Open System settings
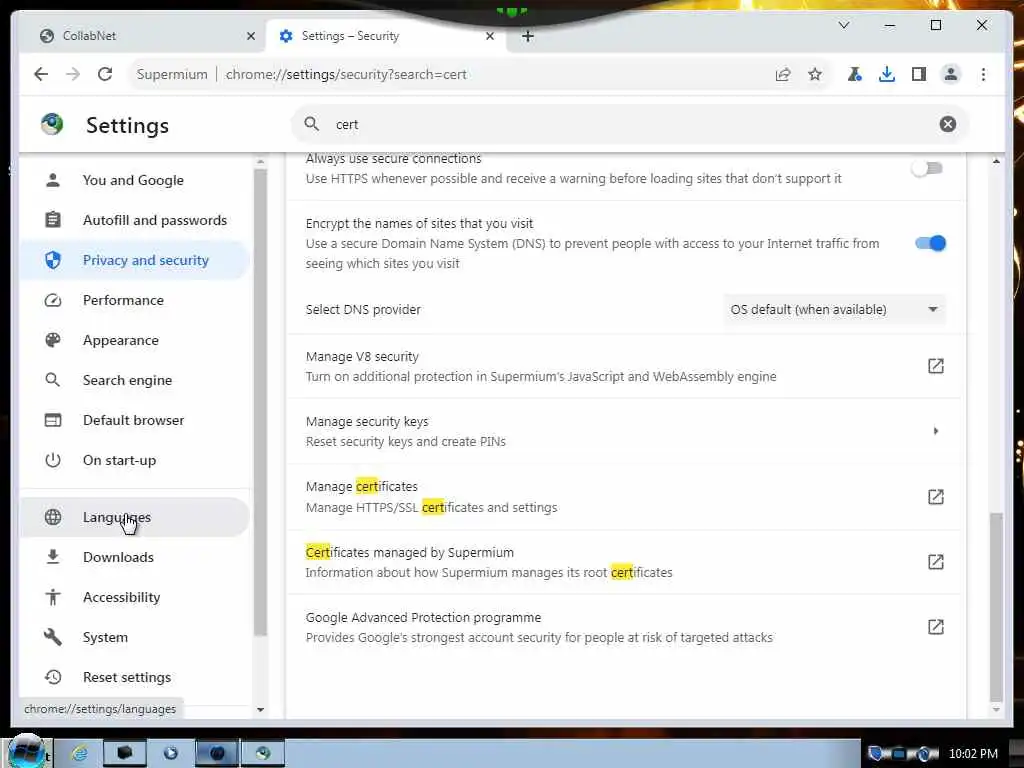Image resolution: width=1024 pixels, height=768 pixels. (x=135, y=637)
